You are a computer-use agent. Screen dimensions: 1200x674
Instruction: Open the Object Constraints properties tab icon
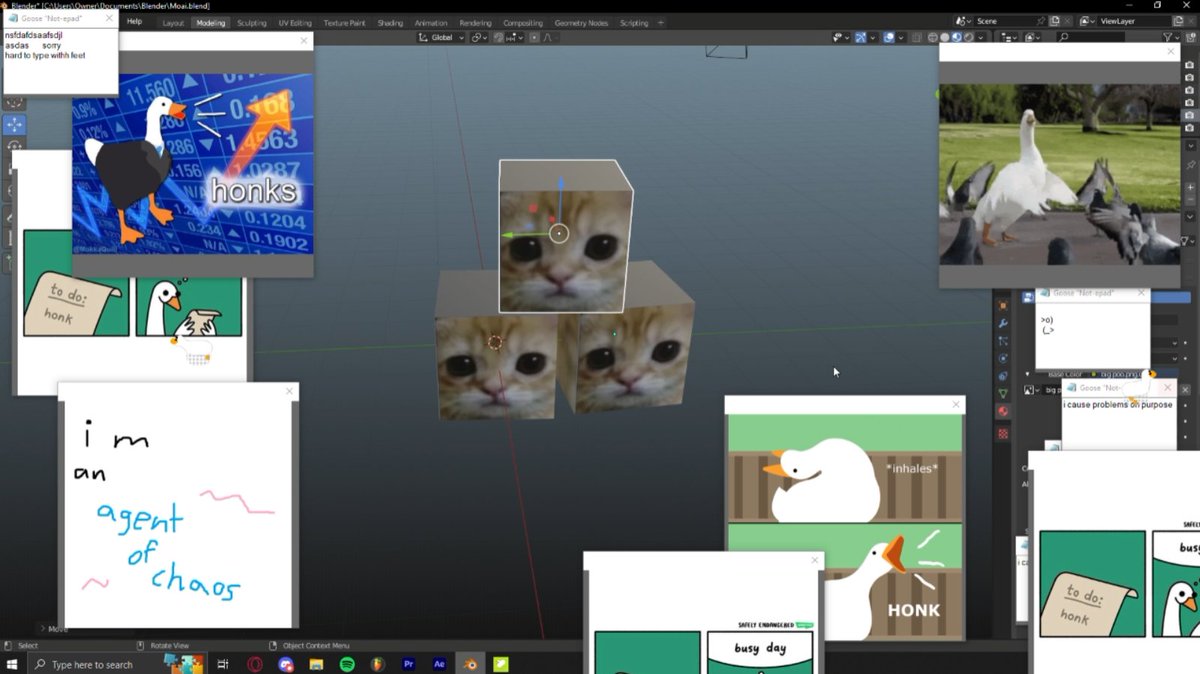tap(1003, 376)
